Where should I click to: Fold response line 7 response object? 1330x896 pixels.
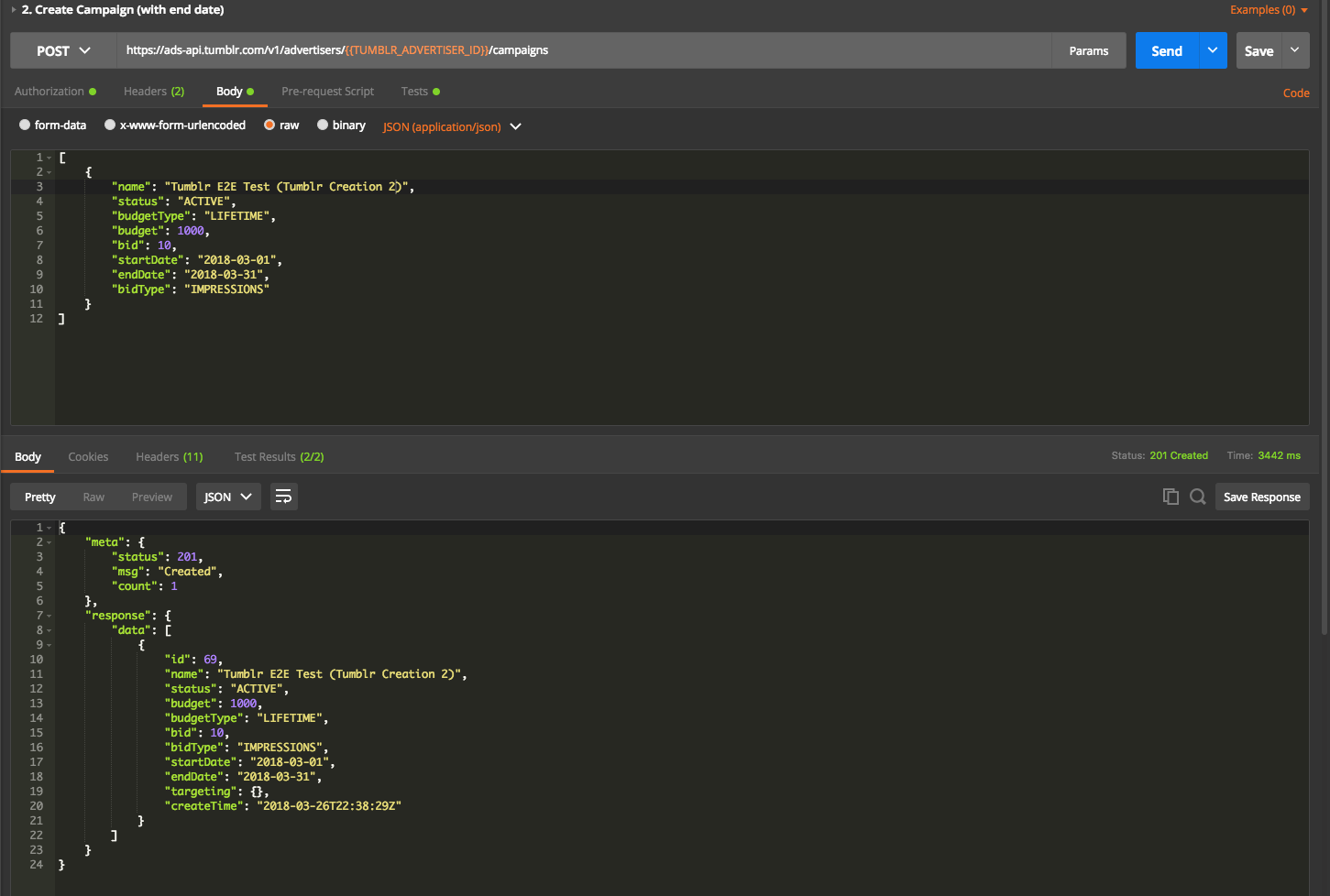coord(49,616)
